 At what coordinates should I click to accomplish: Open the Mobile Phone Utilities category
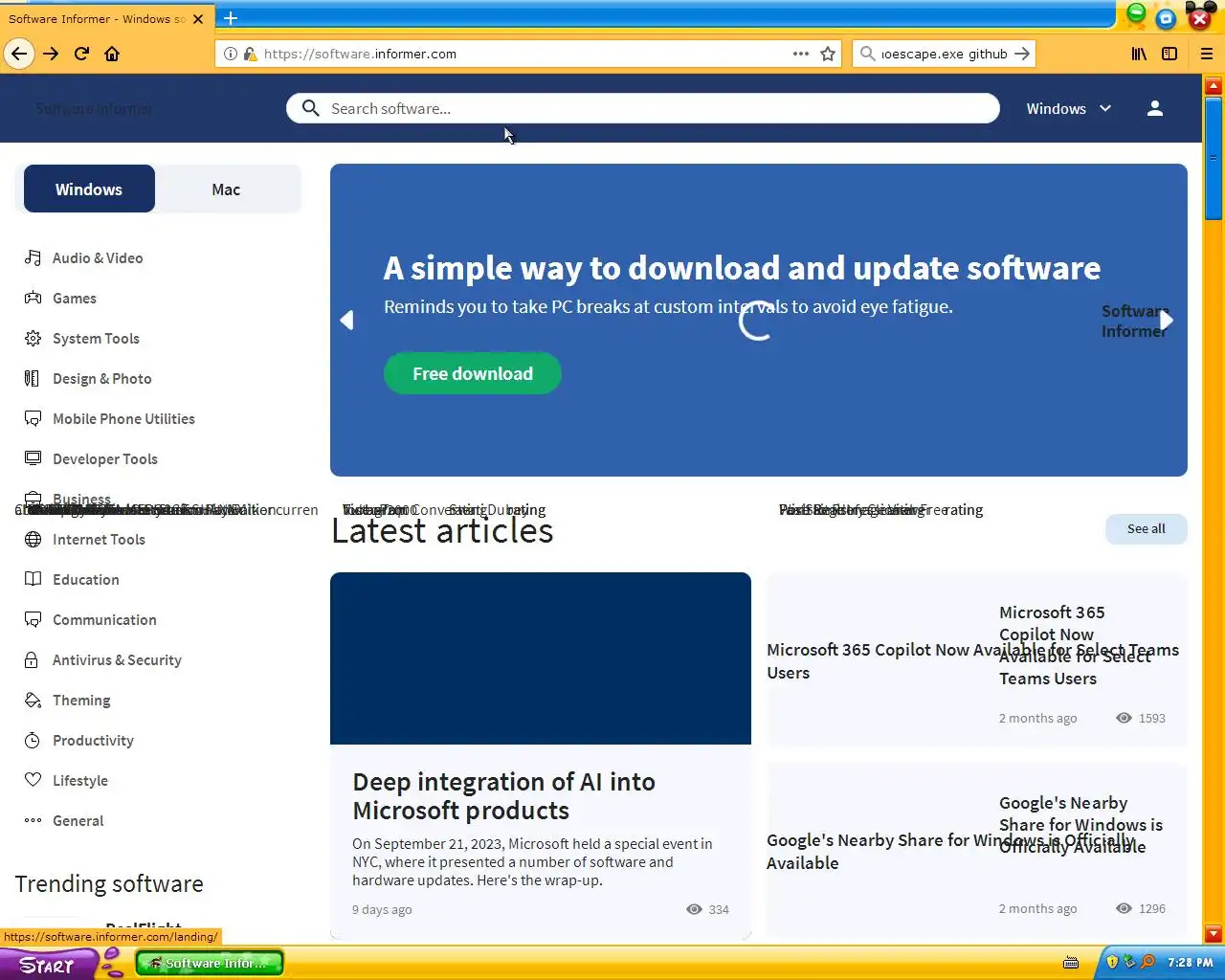[110, 419]
